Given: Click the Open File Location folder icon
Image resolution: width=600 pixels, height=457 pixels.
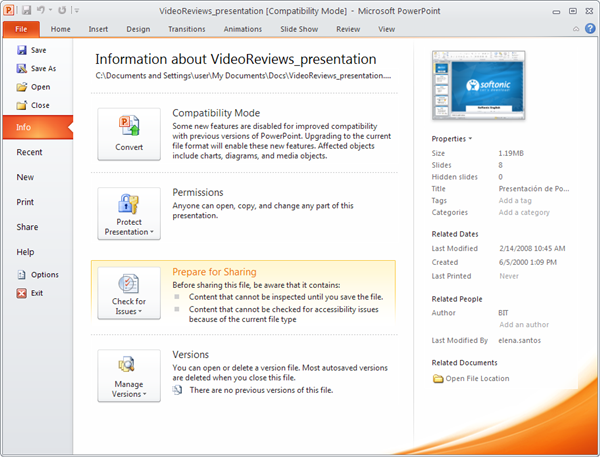Looking at the screenshot, I should click(438, 379).
